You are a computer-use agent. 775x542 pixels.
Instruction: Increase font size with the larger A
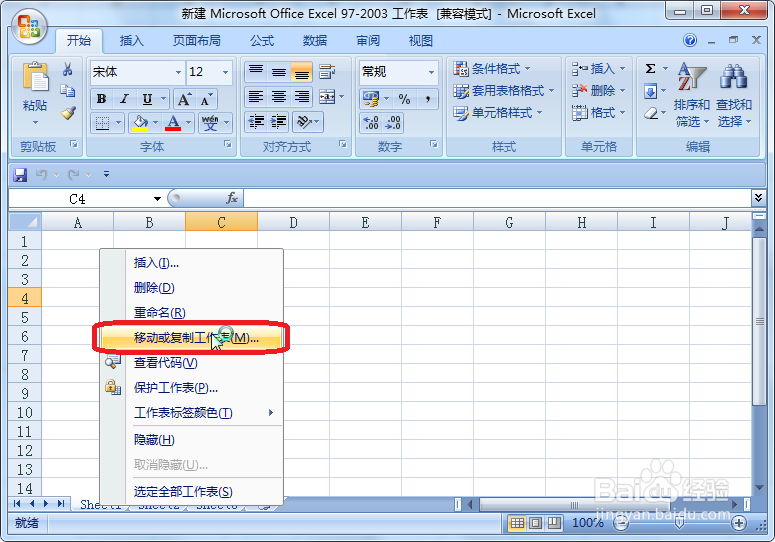point(184,99)
